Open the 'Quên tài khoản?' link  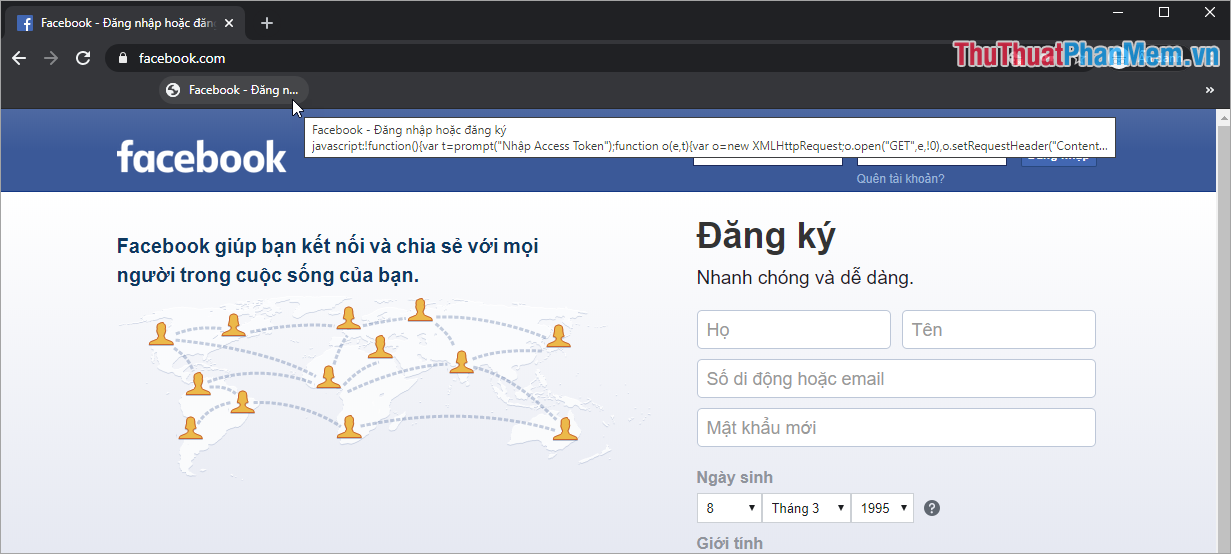900,179
